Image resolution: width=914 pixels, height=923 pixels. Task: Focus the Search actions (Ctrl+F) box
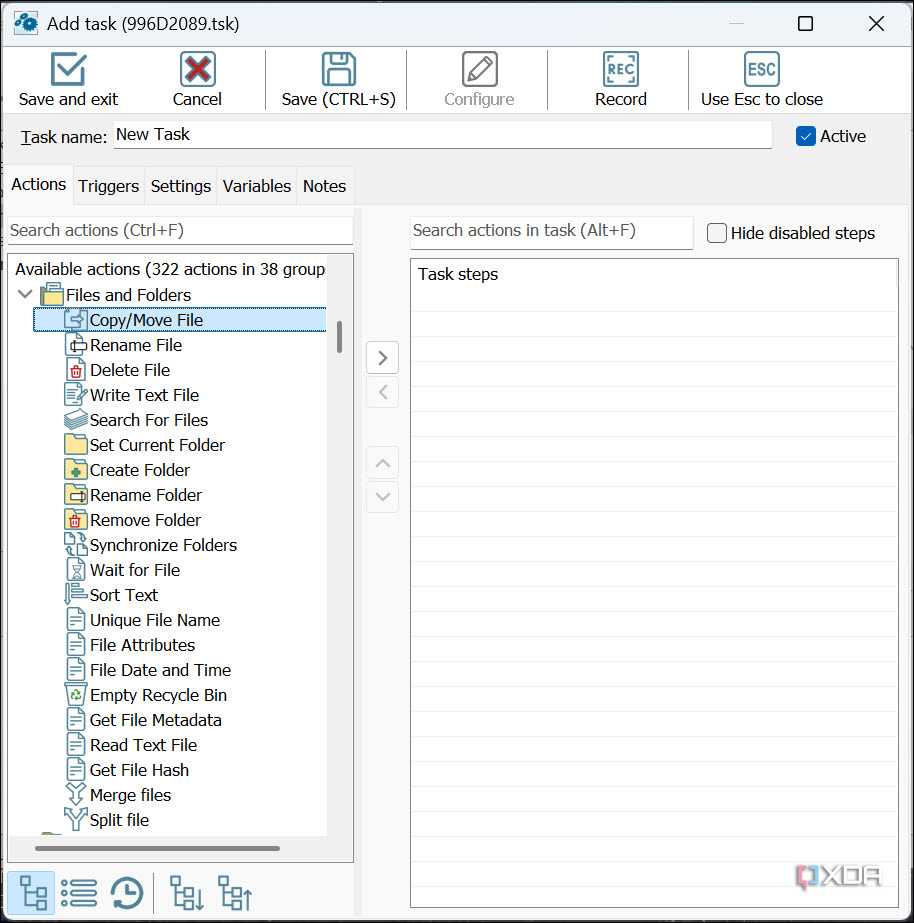[x=180, y=230]
